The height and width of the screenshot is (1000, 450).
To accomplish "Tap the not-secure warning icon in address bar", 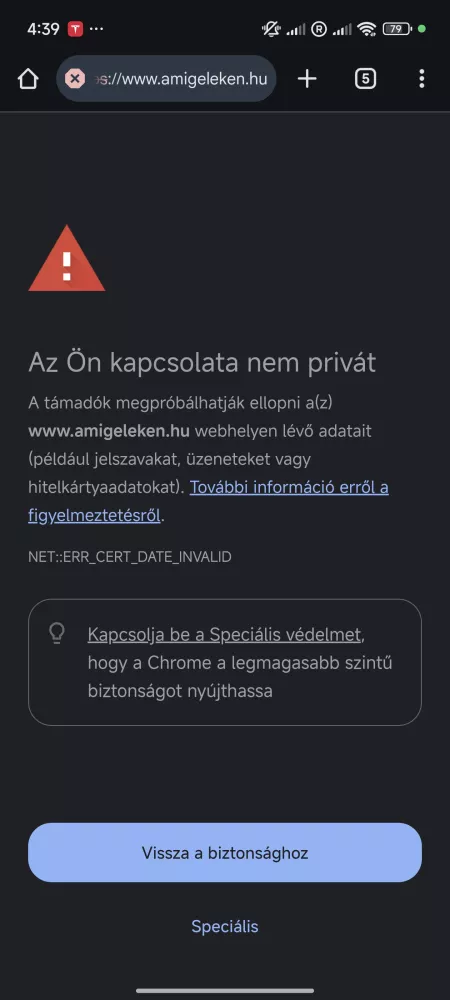I will click(75, 79).
